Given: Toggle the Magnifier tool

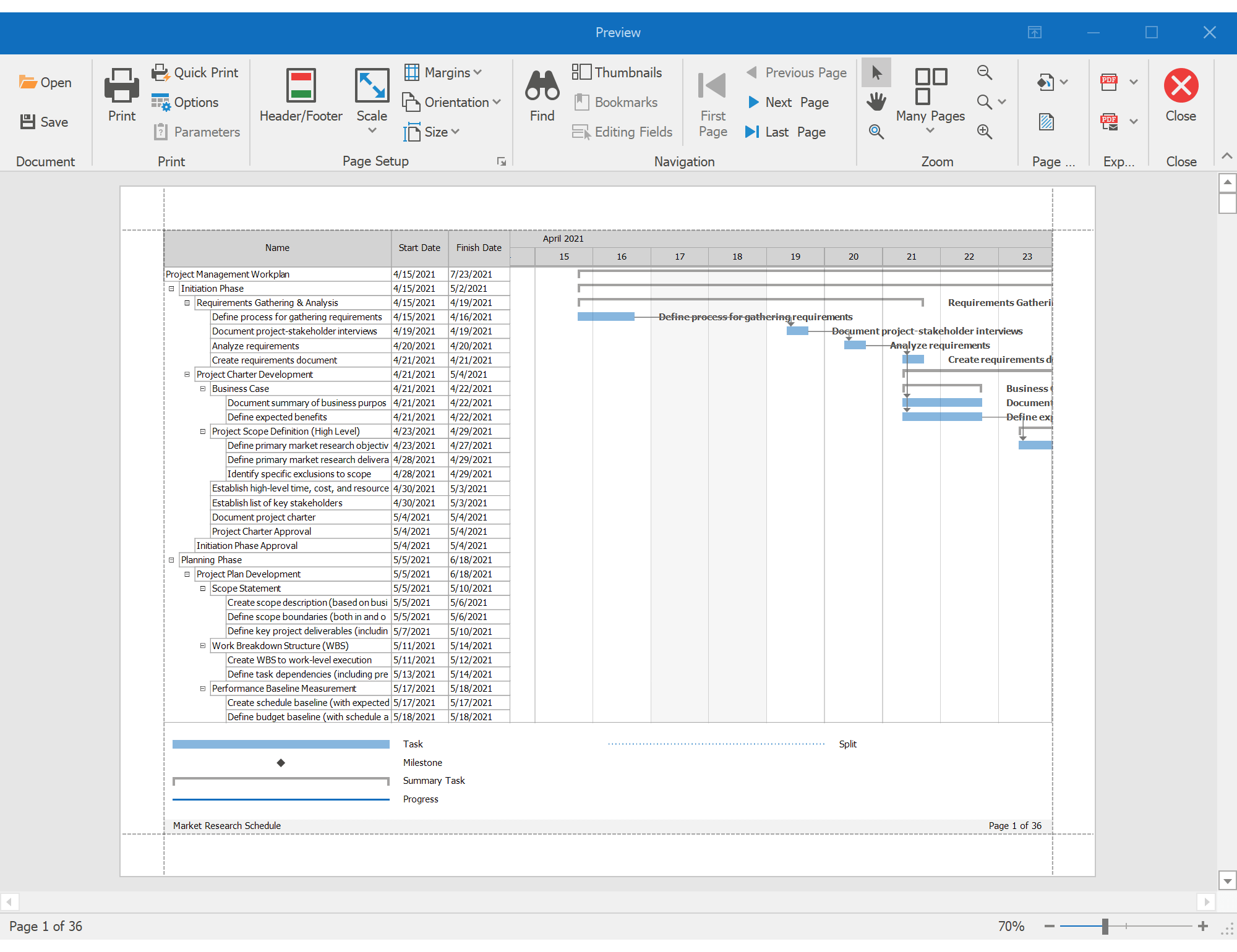Looking at the screenshot, I should (x=876, y=132).
